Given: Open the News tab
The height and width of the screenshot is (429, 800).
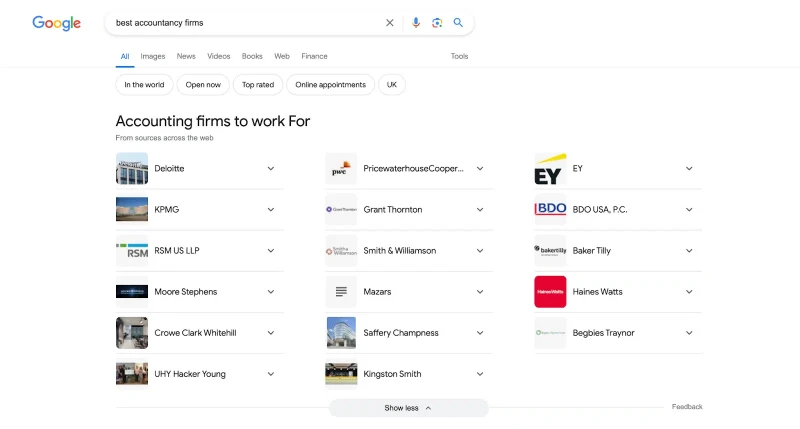Looking at the screenshot, I should click(x=186, y=56).
